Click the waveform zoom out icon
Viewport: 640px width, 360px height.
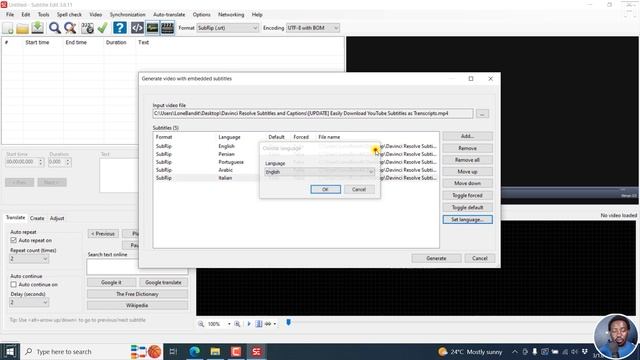pos(201,324)
